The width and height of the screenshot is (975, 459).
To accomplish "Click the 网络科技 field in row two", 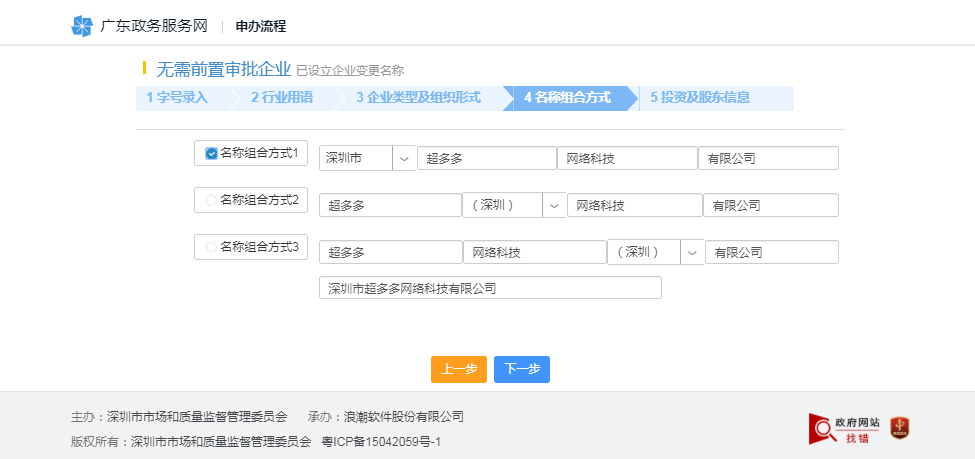I will [634, 205].
